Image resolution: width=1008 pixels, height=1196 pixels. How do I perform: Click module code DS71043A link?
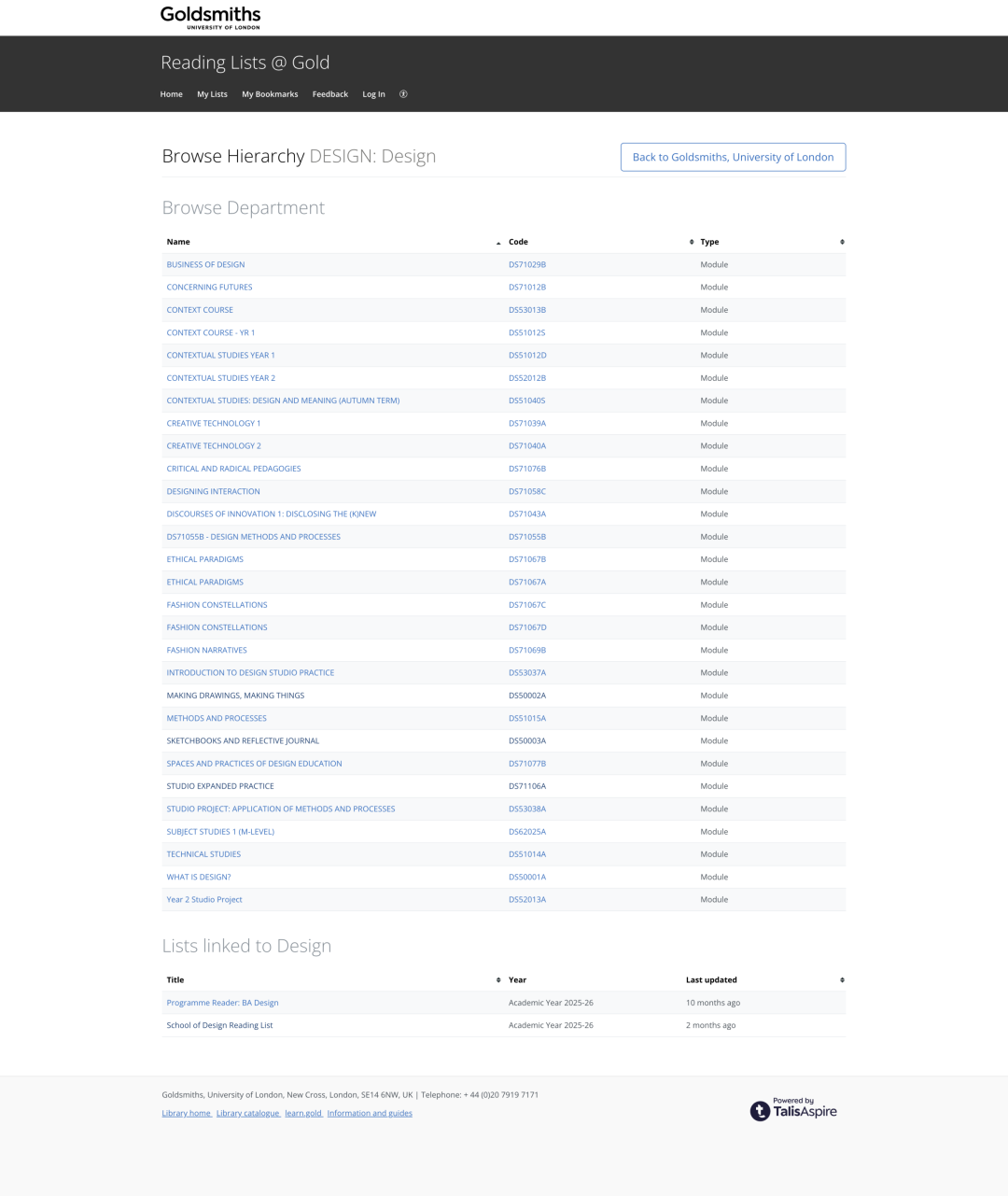527,514
